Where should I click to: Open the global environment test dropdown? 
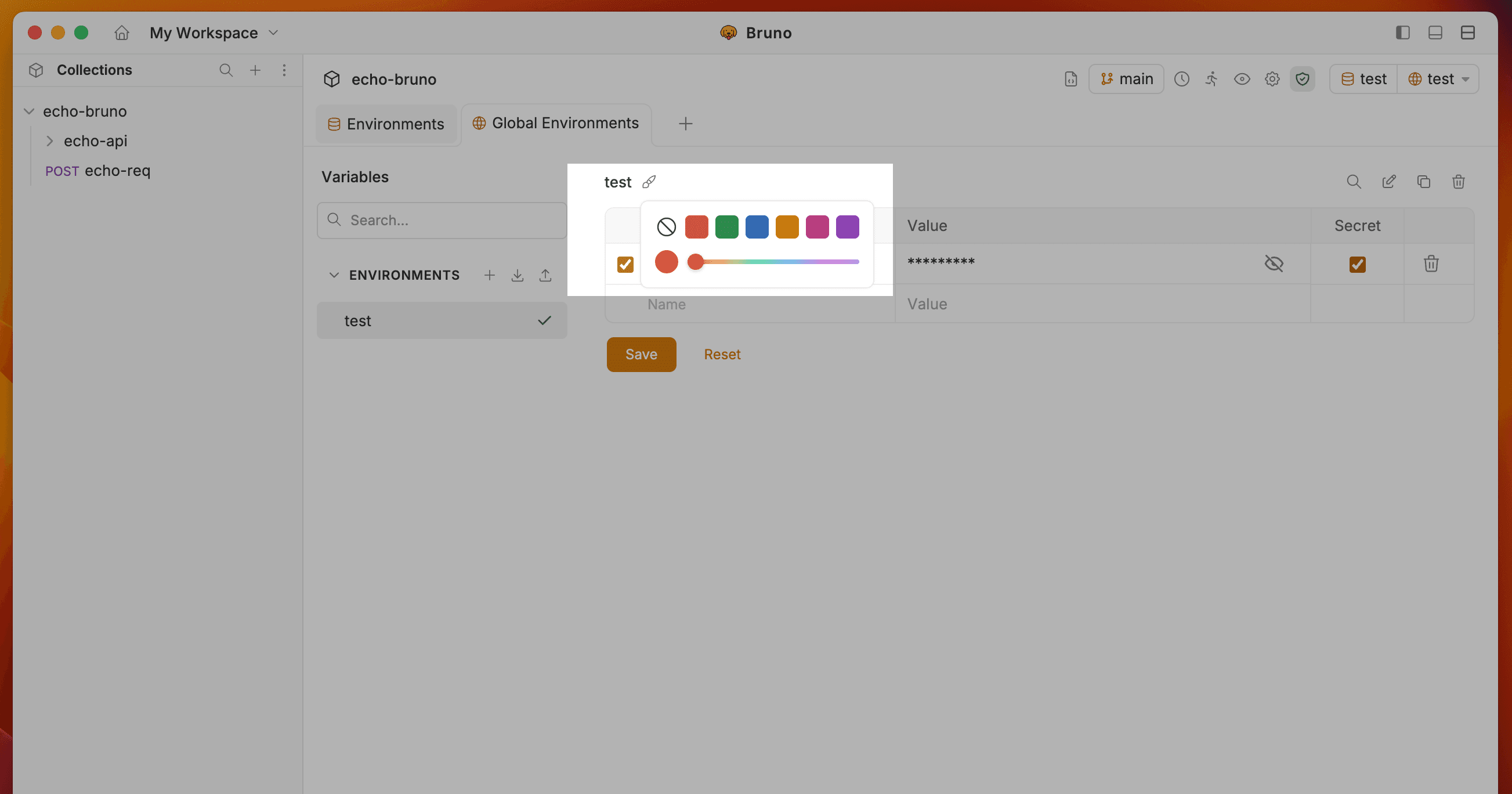[x=1438, y=79]
